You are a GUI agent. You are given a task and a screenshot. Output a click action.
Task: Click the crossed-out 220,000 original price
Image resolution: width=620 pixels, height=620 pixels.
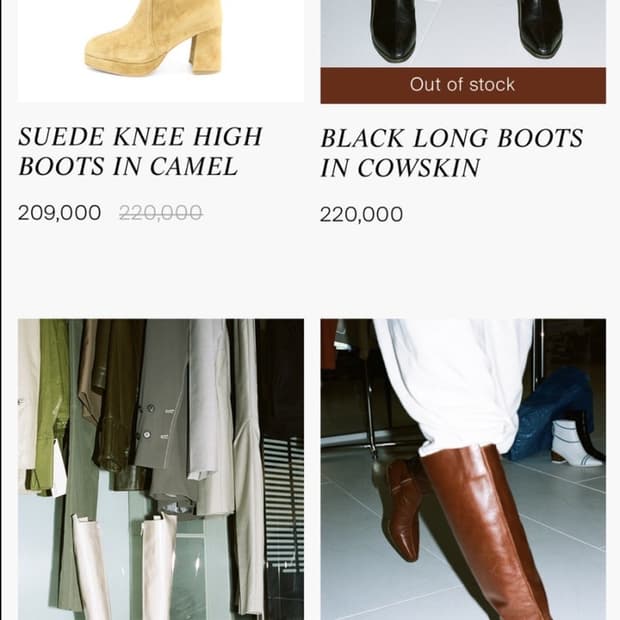point(161,213)
